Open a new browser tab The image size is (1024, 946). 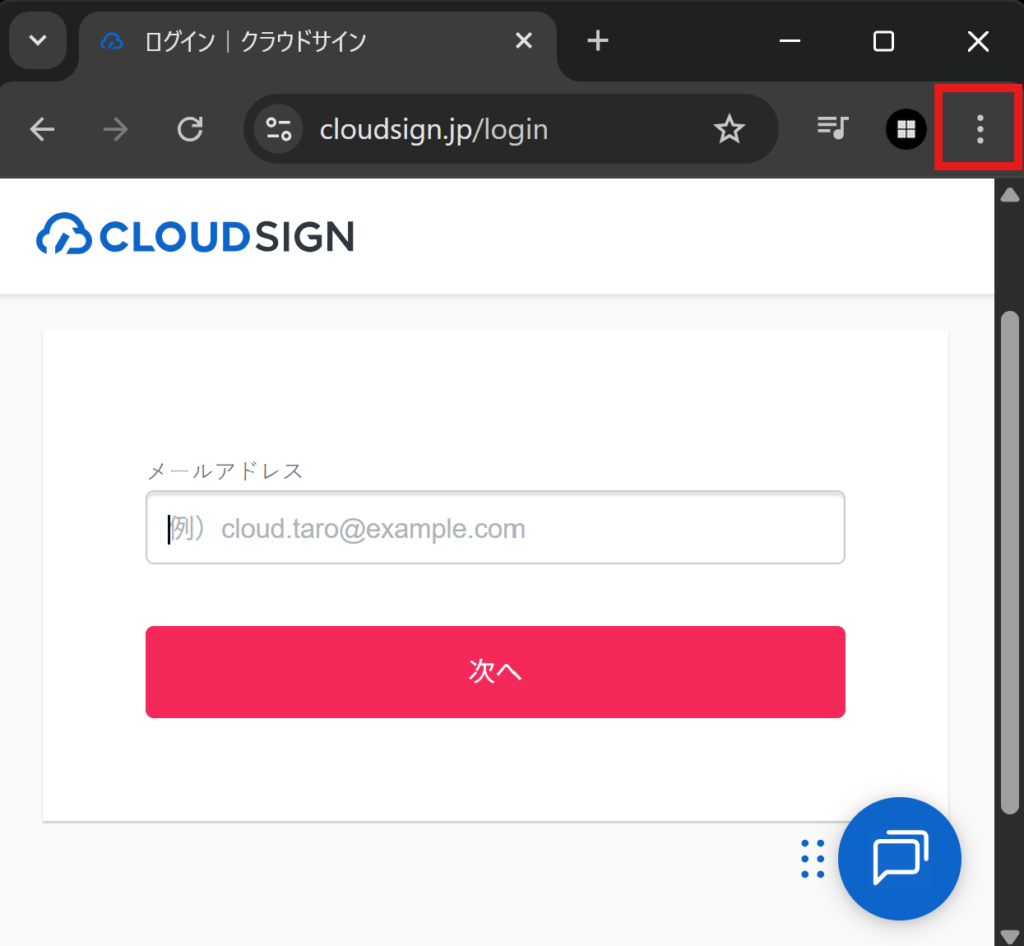point(597,41)
